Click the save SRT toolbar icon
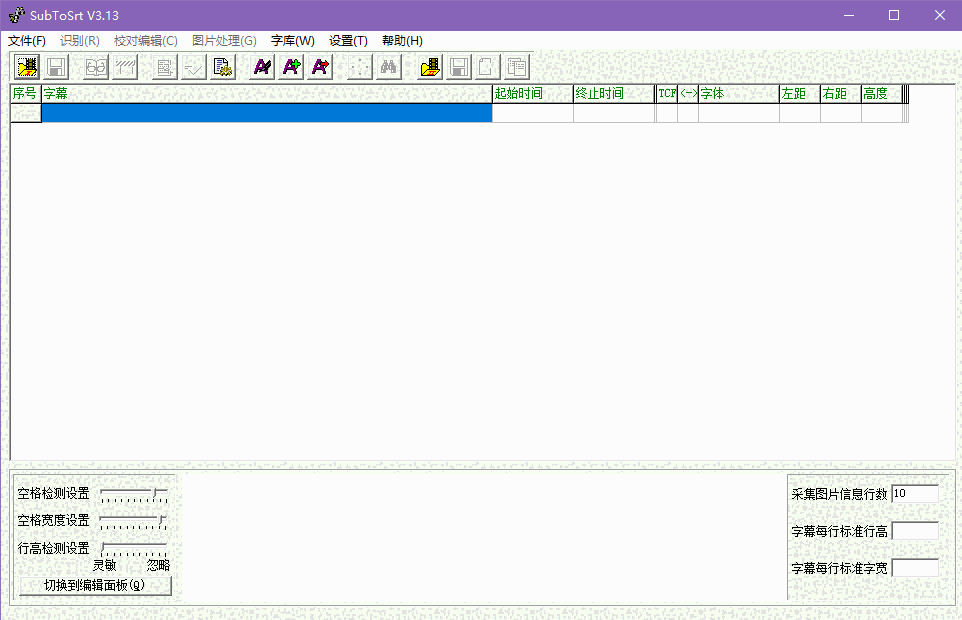The image size is (962, 620). pyautogui.click(x=54, y=66)
